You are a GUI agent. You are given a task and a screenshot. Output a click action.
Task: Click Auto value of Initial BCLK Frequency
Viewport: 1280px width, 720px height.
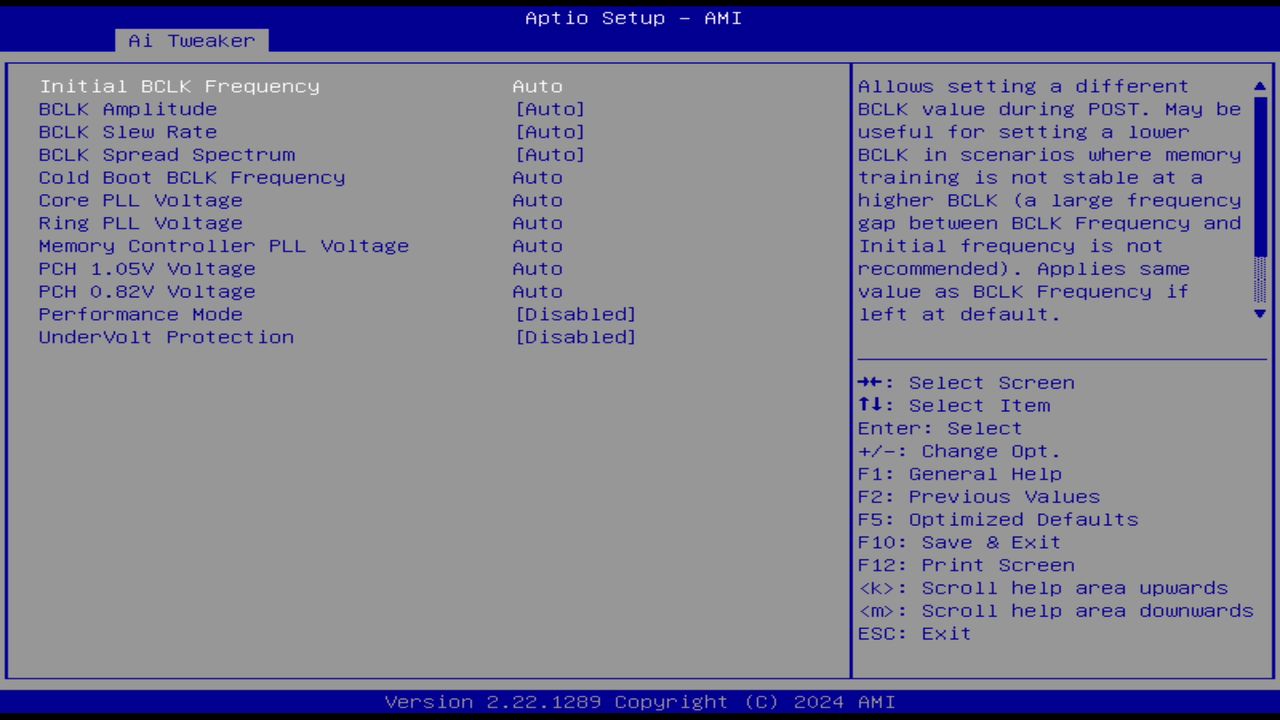537,86
